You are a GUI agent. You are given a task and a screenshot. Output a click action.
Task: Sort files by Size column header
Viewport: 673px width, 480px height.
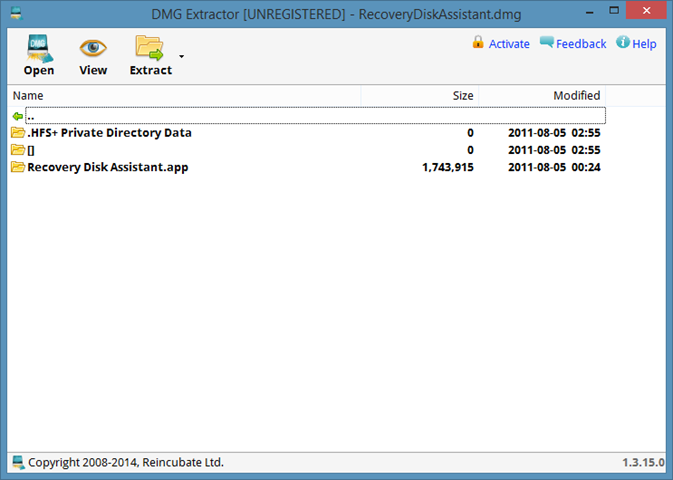(x=420, y=95)
